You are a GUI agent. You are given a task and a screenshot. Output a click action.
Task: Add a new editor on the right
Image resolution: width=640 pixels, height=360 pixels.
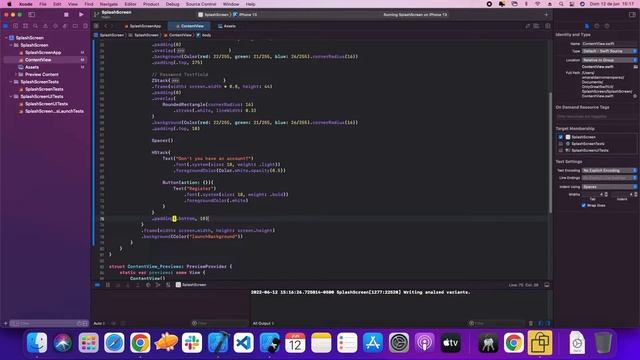point(547,26)
